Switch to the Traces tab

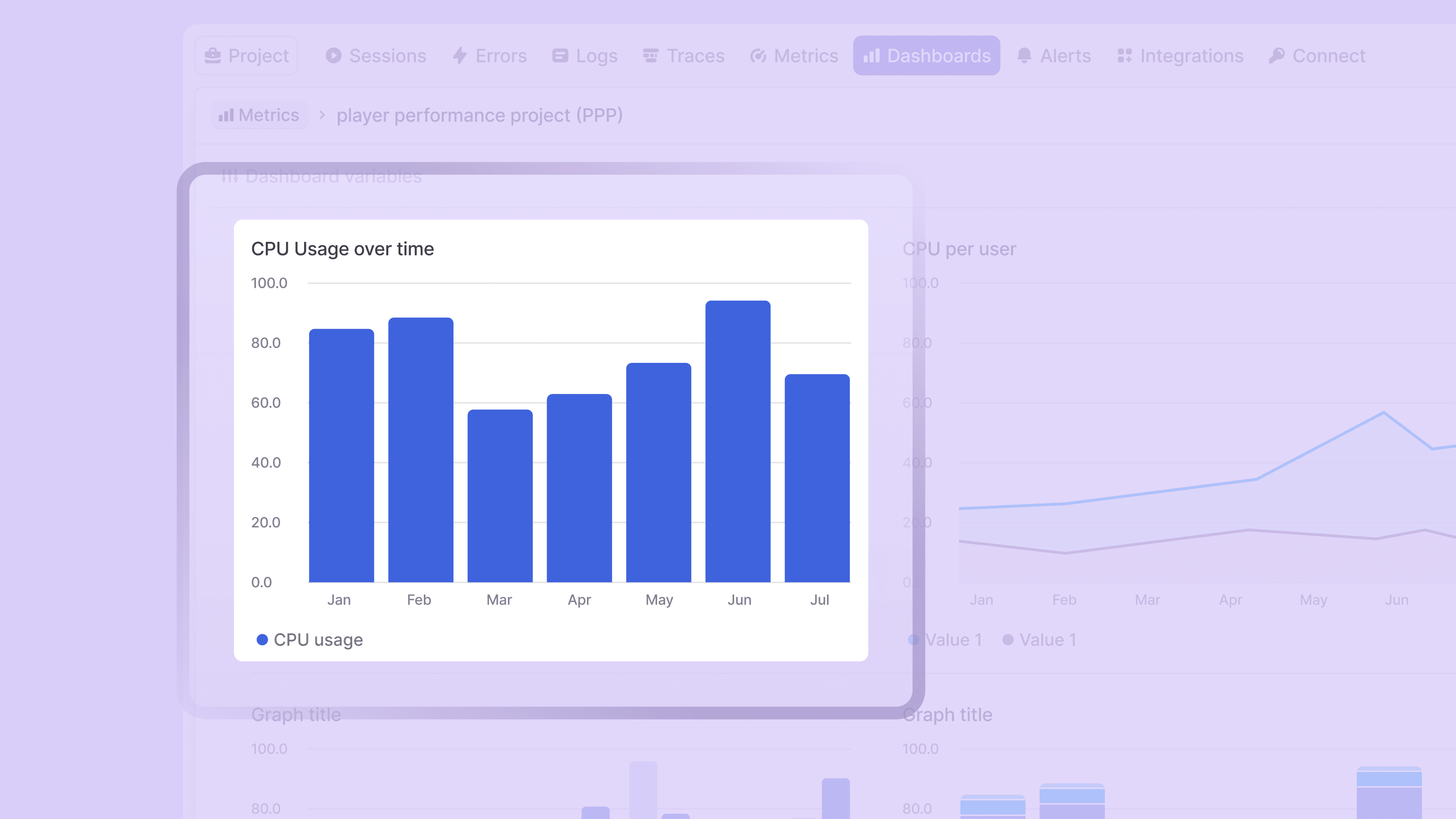695,55
